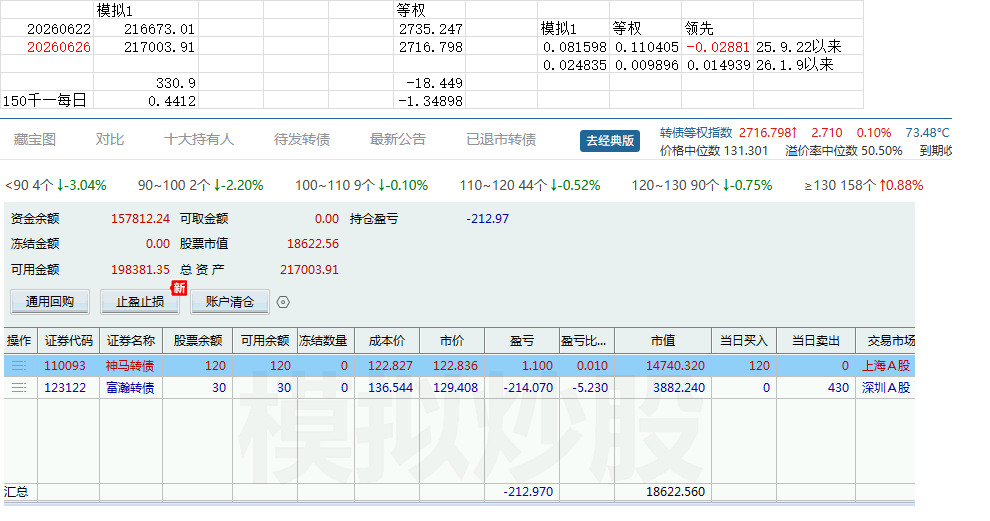Select spreadsheet cell 20260626
990x521 pixels.
(x=47, y=47)
